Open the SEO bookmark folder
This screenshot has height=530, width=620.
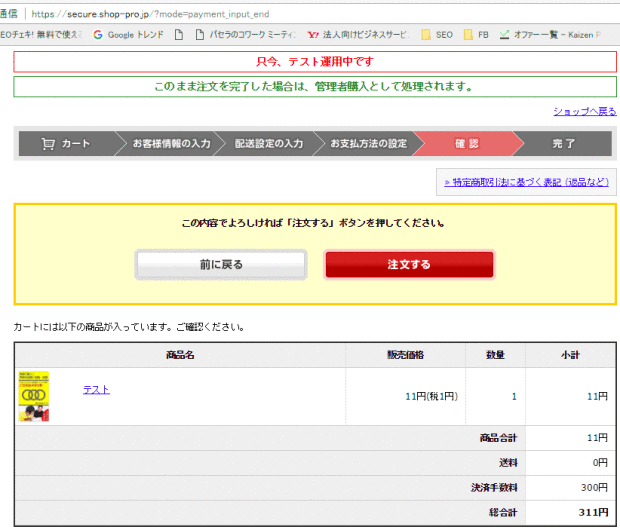click(437, 34)
